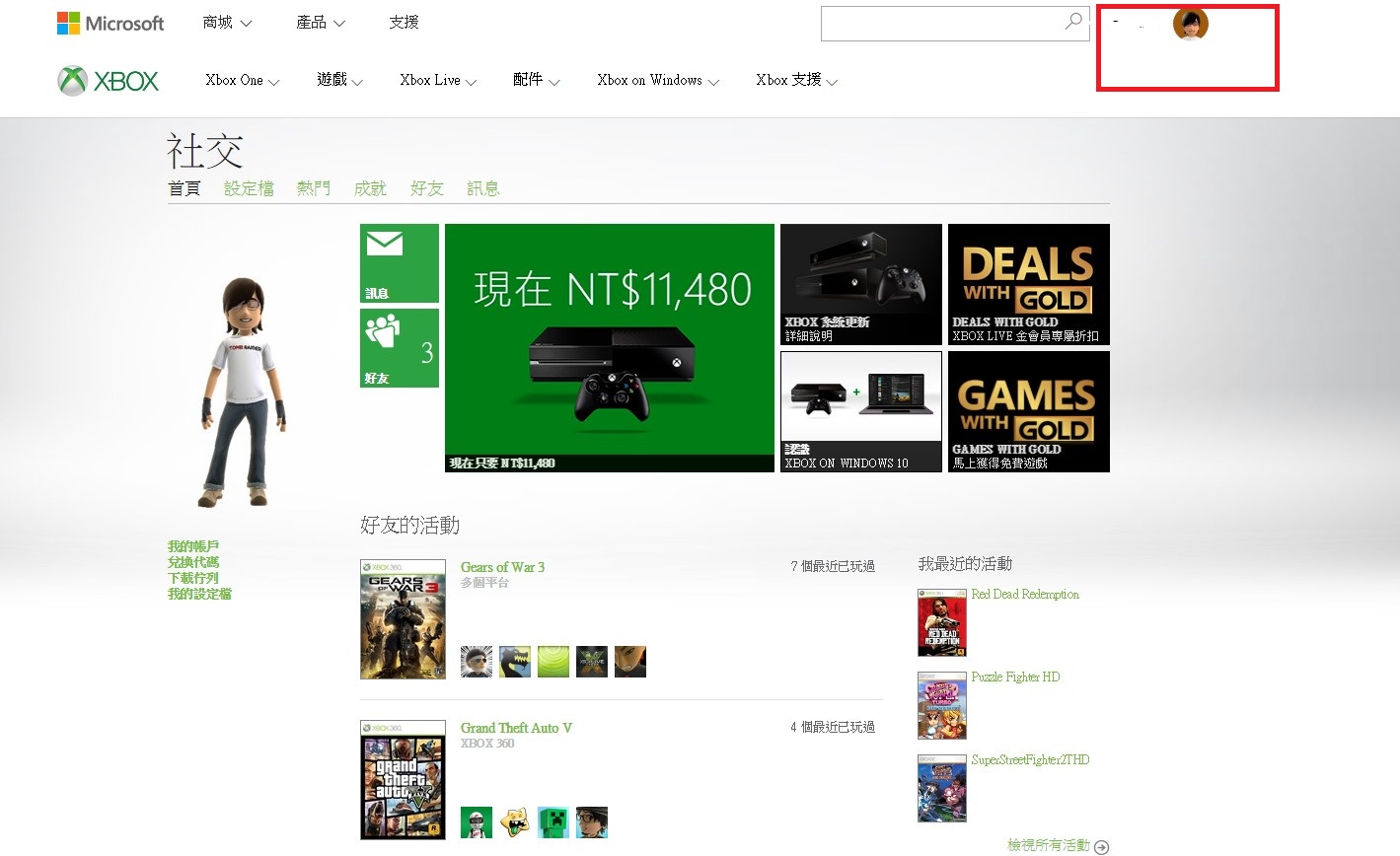Image resolution: width=1400 pixels, height=856 pixels.
Task: Open the Grand Theft Auto V title link
Action: [516, 728]
